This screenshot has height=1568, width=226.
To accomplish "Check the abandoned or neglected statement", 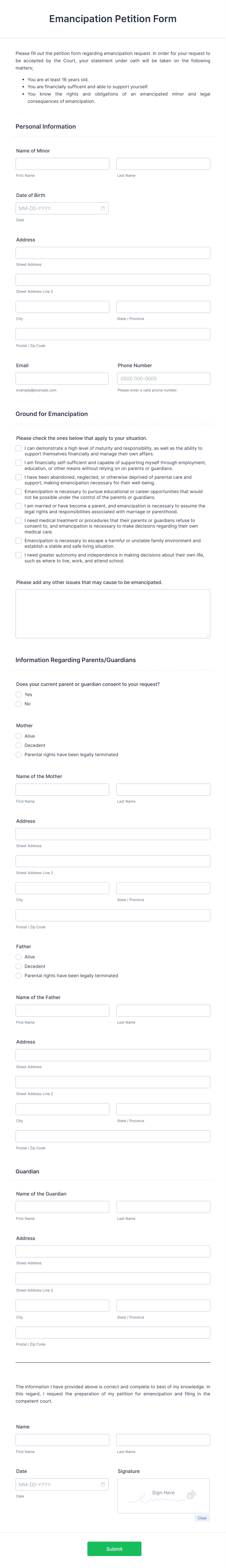I will (18, 478).
